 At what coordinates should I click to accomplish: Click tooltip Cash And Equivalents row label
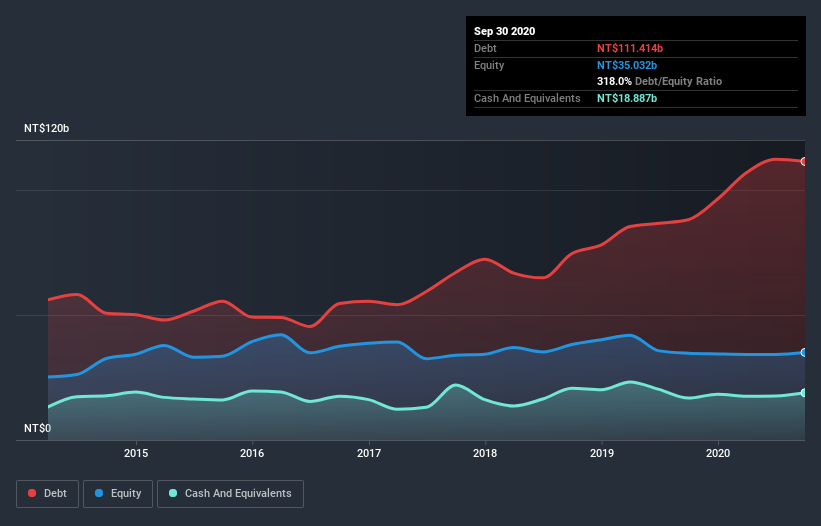coord(527,98)
